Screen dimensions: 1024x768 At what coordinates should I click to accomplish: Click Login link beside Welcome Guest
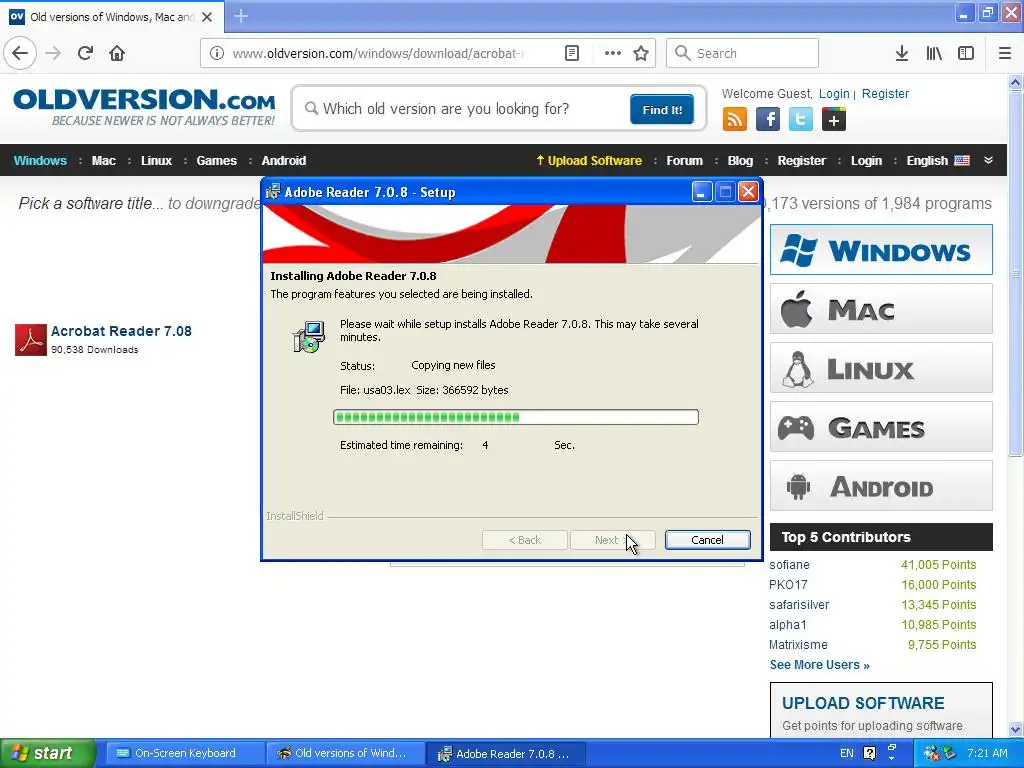point(834,93)
